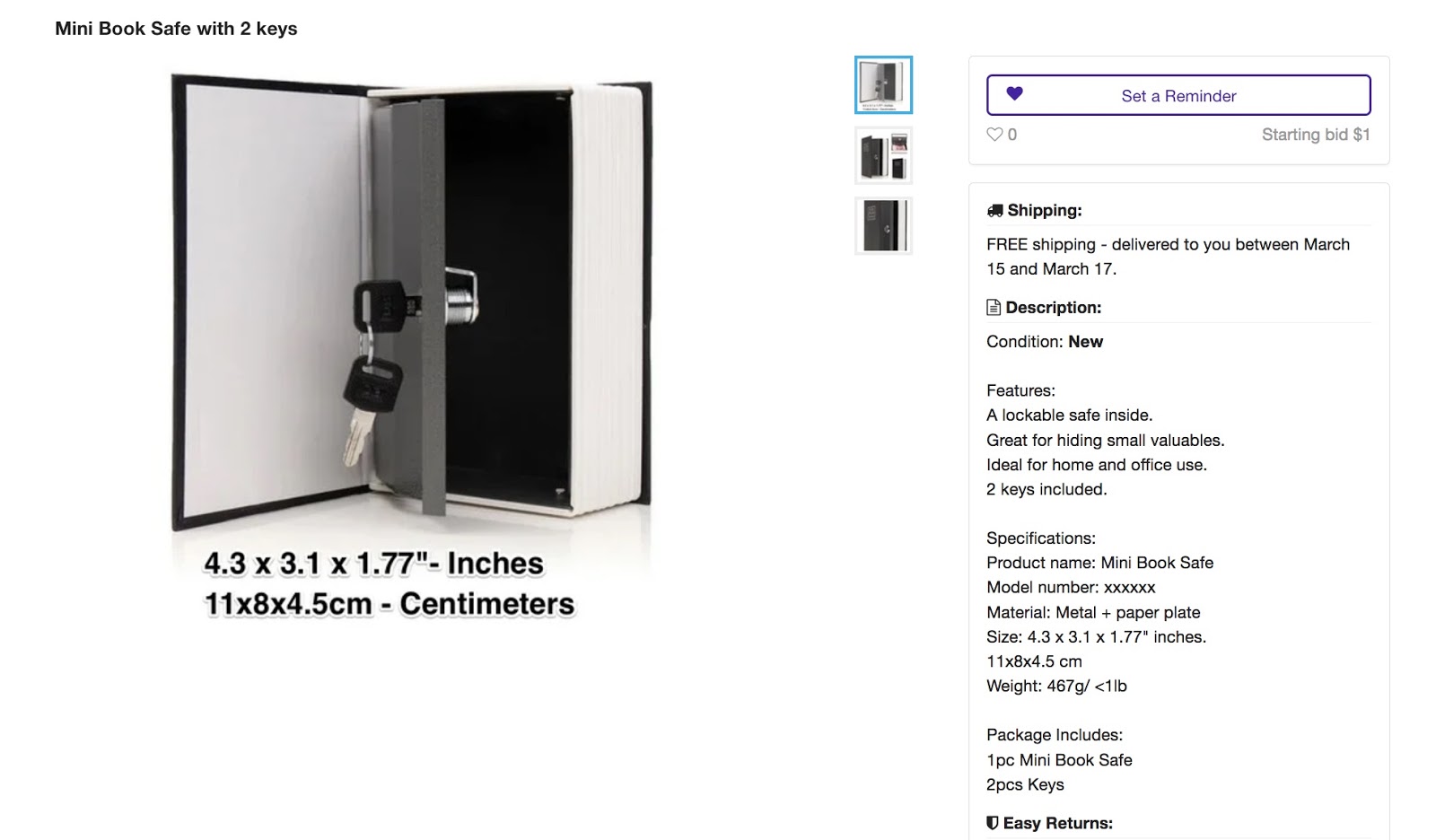Select the first product thumbnail
This screenshot has width=1436, height=840.
pos(883,85)
